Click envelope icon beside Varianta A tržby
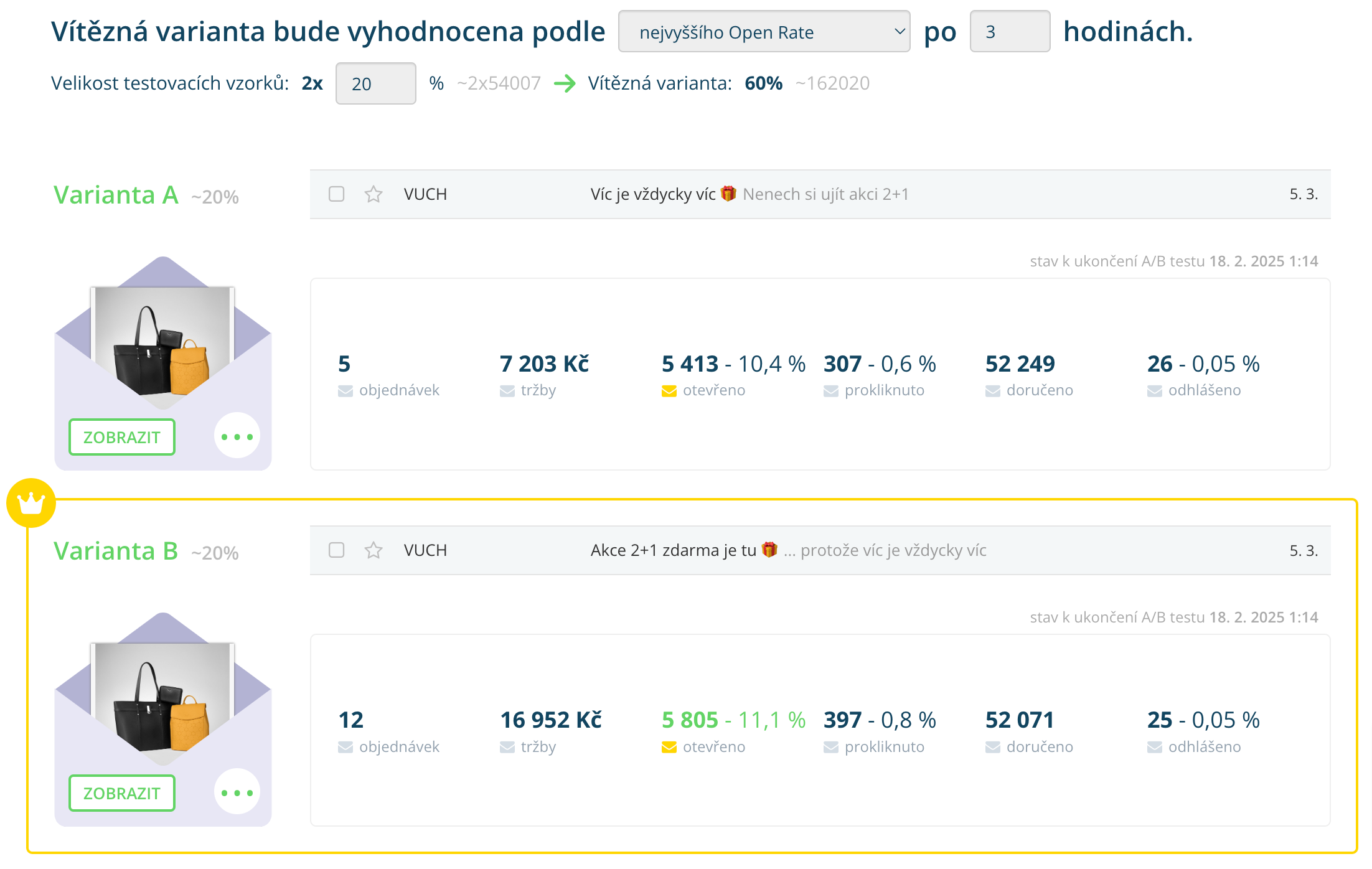 click(507, 391)
